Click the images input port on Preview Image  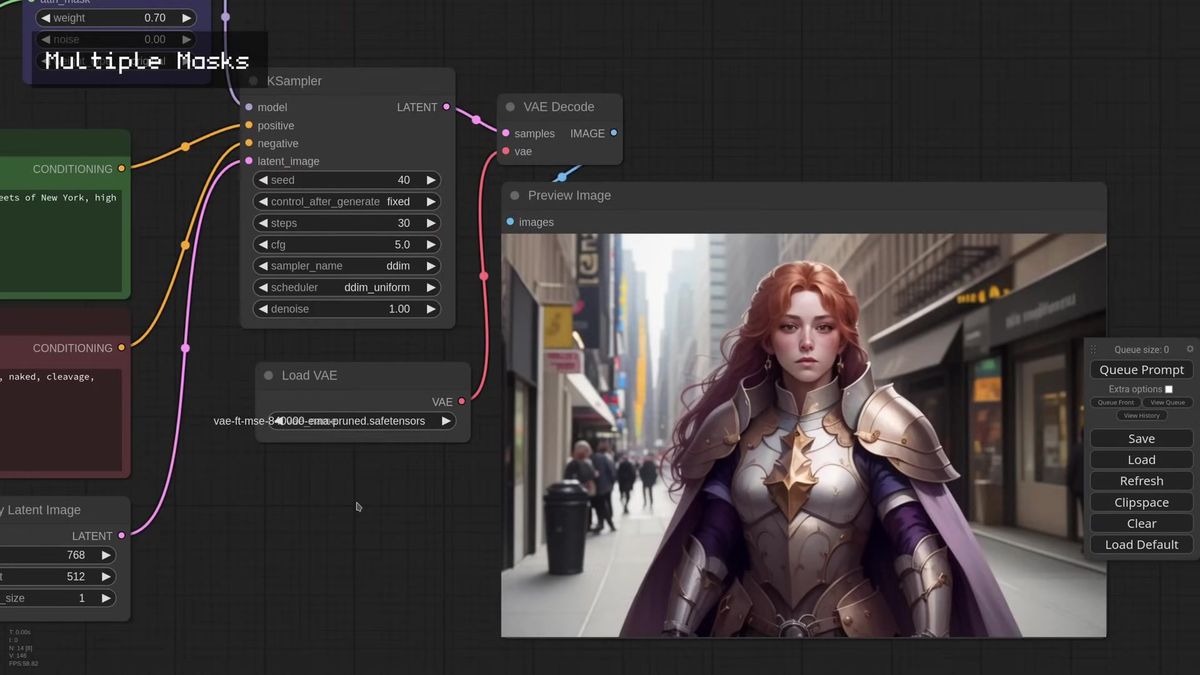[510, 222]
